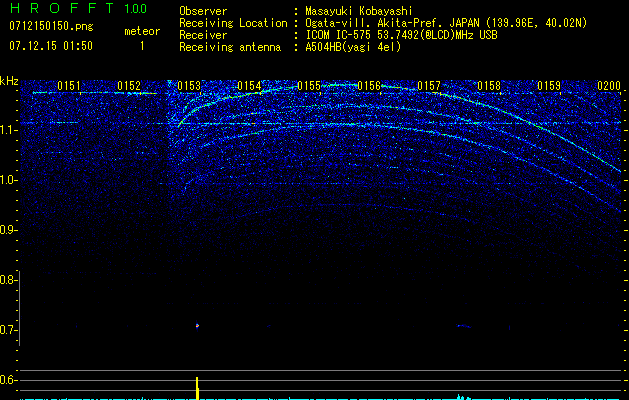Click the 0.8 kHz axis label
This screenshot has height=400, width=629.
click(8, 280)
